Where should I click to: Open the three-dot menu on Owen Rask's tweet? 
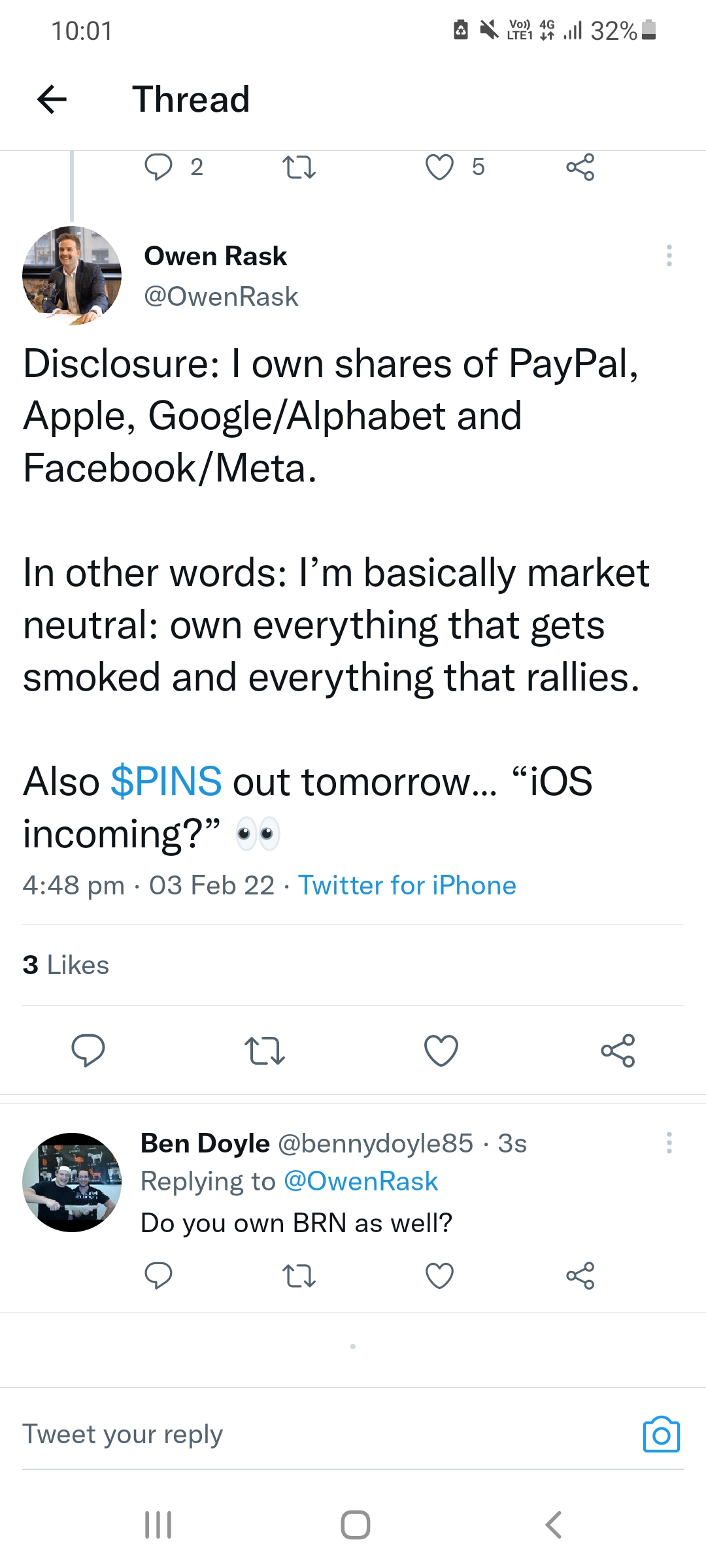tap(669, 255)
